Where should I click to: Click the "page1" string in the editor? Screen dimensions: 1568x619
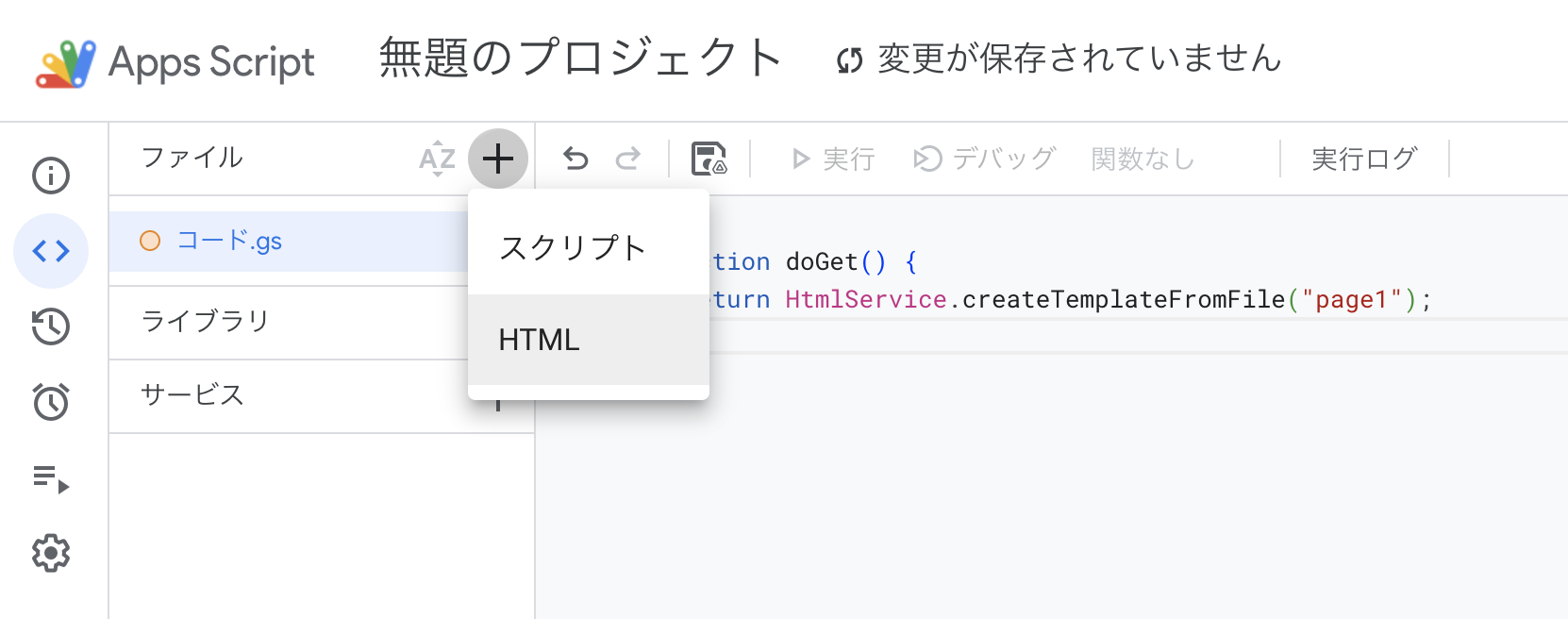point(1351,299)
